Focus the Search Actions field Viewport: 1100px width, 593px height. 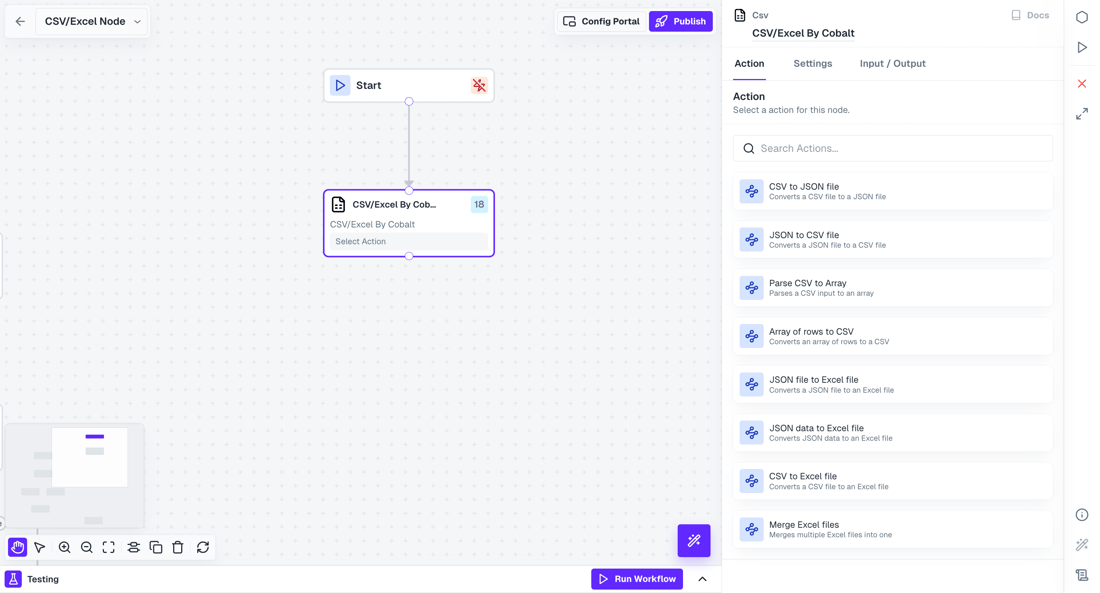pyautogui.click(x=892, y=149)
